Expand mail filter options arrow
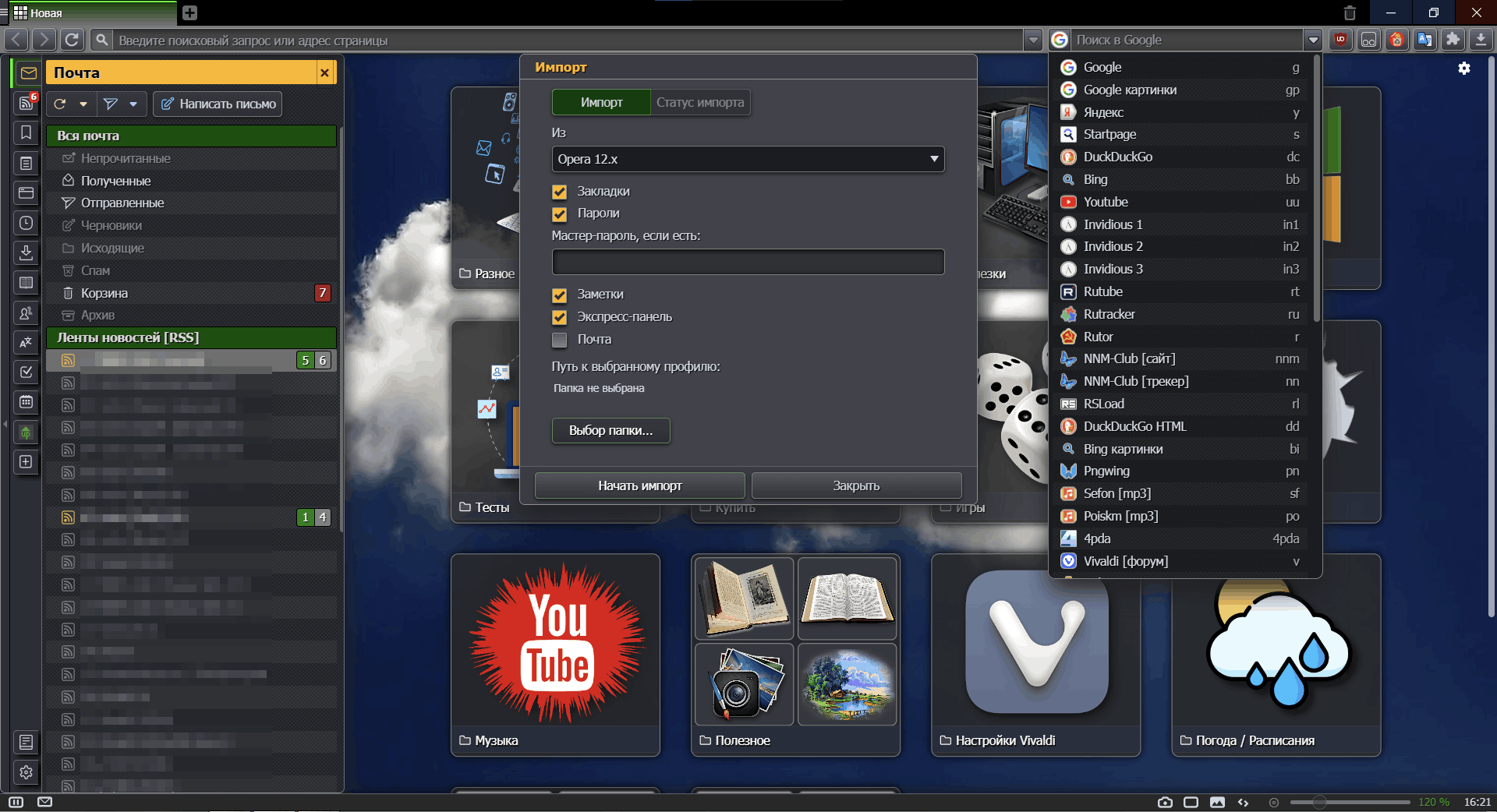1497x812 pixels. (x=133, y=104)
